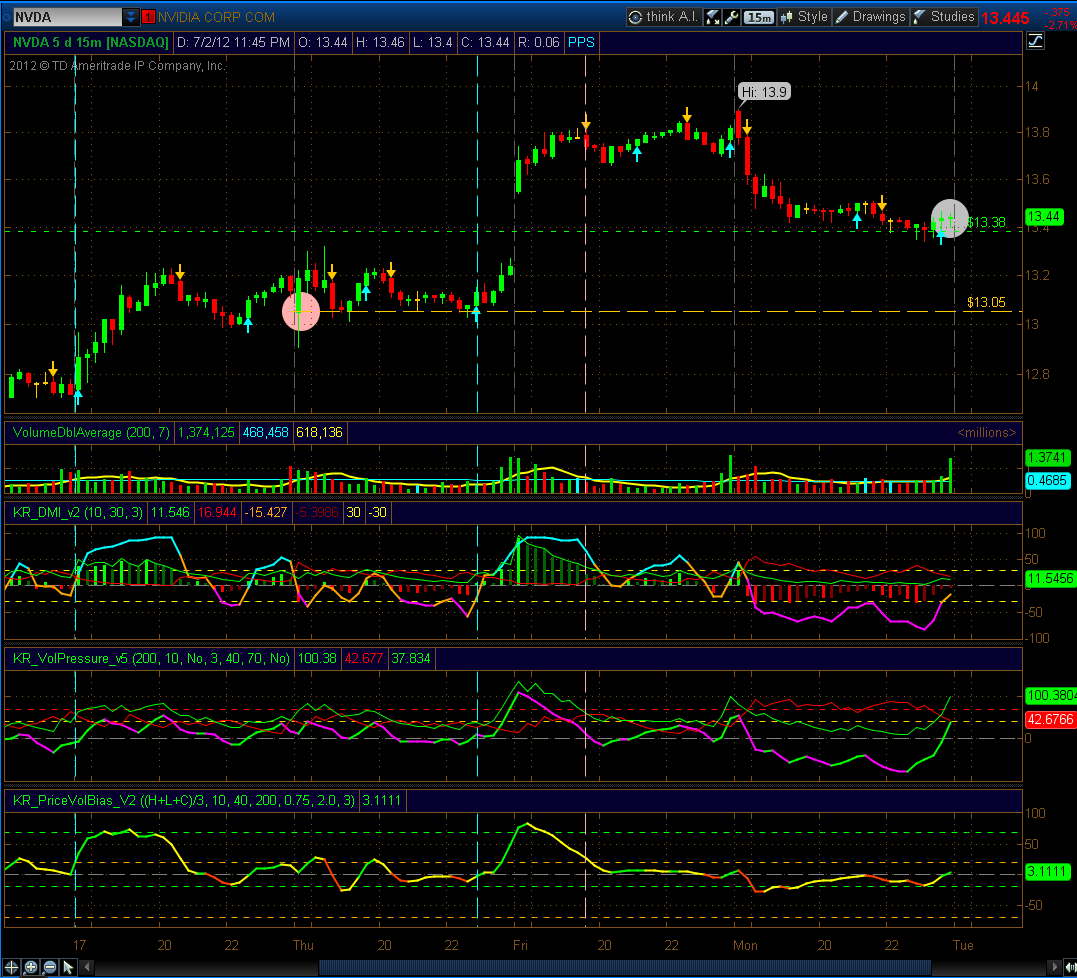This screenshot has height=978, width=1077.
Task: Click the 42.677 red VolPressure value
Action: tap(364, 659)
